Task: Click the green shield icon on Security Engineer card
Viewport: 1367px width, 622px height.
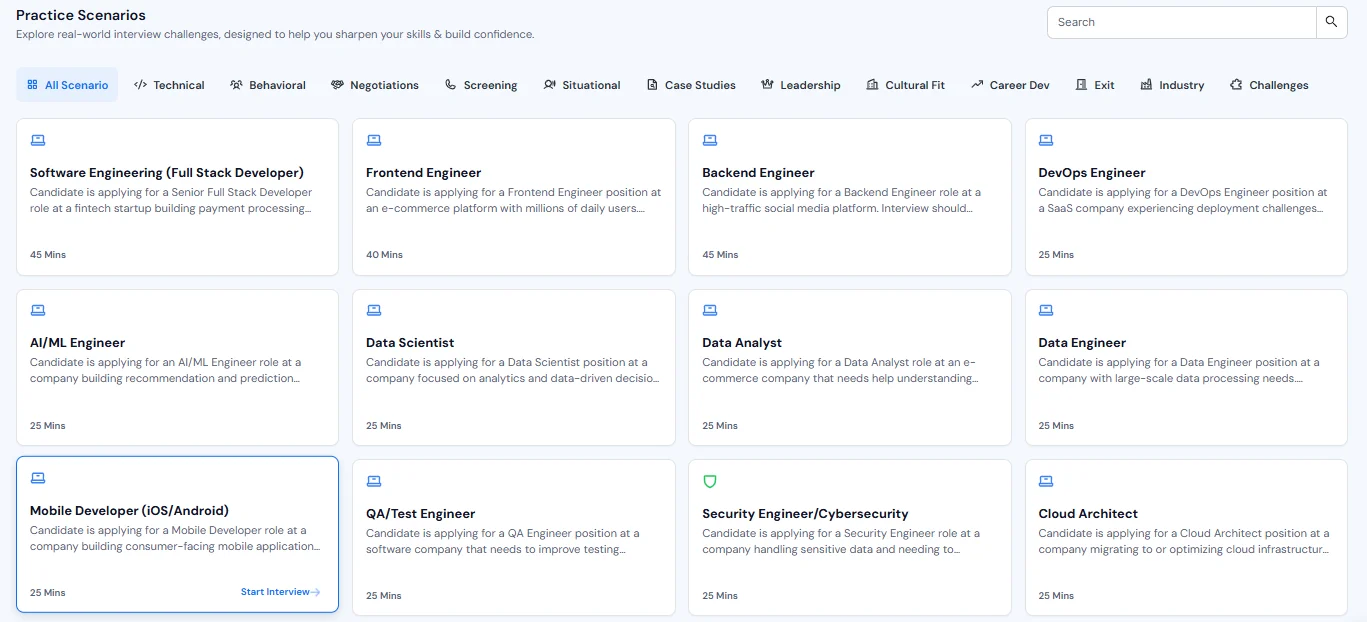Action: [x=710, y=481]
